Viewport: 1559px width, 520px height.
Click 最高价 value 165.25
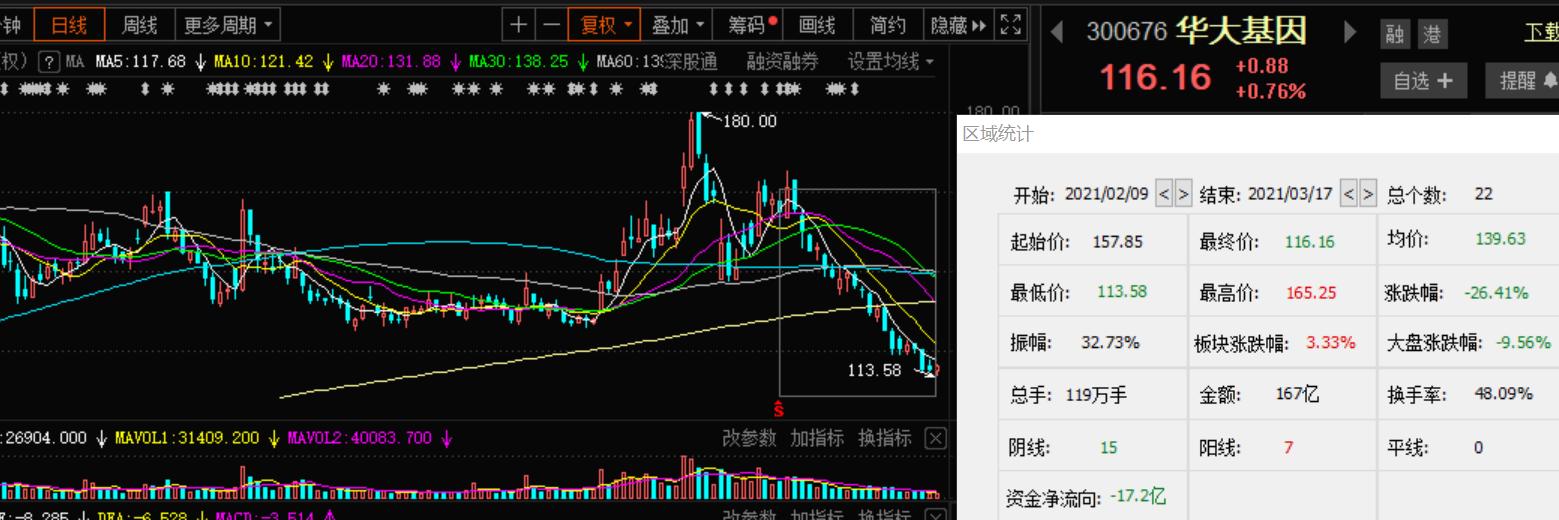pyautogui.click(x=1311, y=293)
